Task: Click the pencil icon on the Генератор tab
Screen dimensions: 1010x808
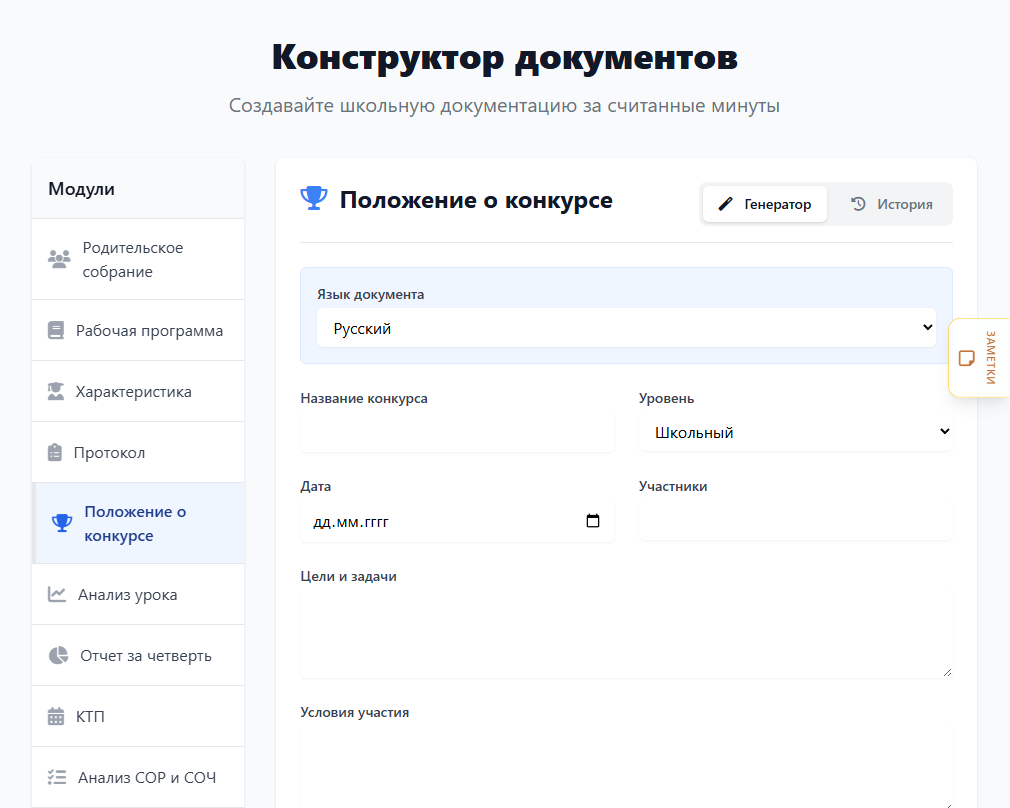Action: [726, 204]
